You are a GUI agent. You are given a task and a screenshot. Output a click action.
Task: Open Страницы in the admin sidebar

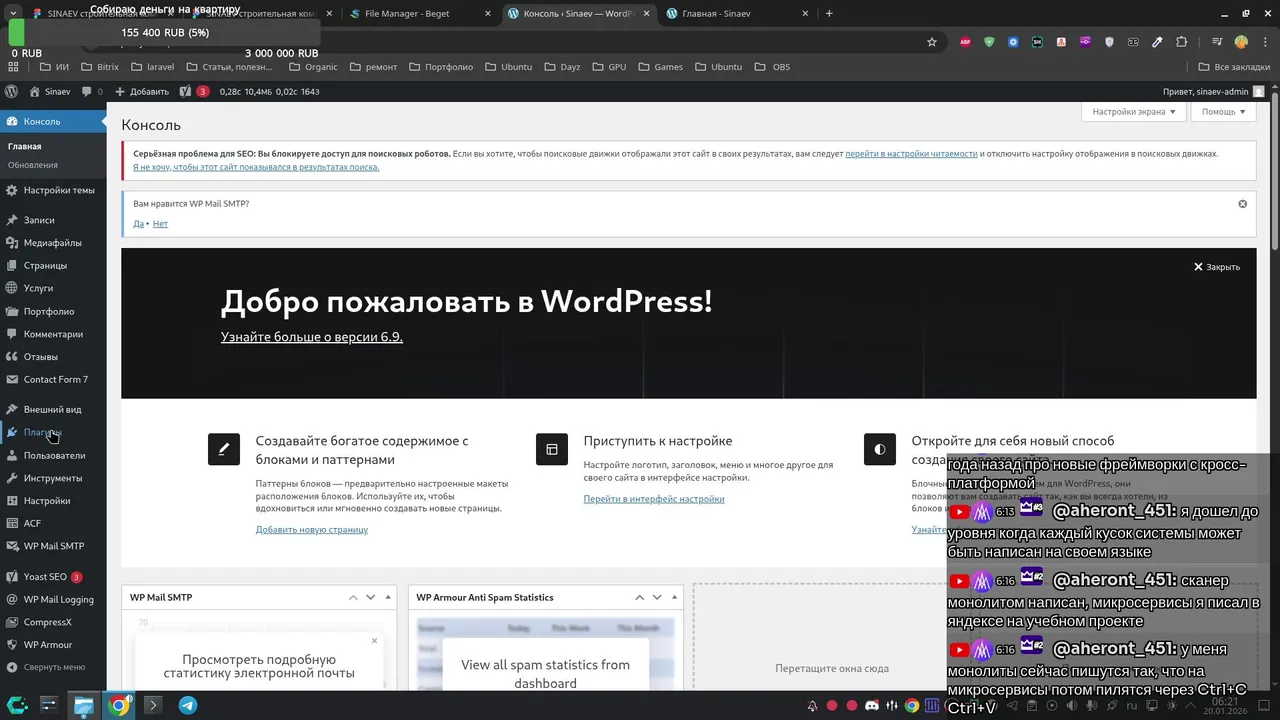[x=53, y=266]
